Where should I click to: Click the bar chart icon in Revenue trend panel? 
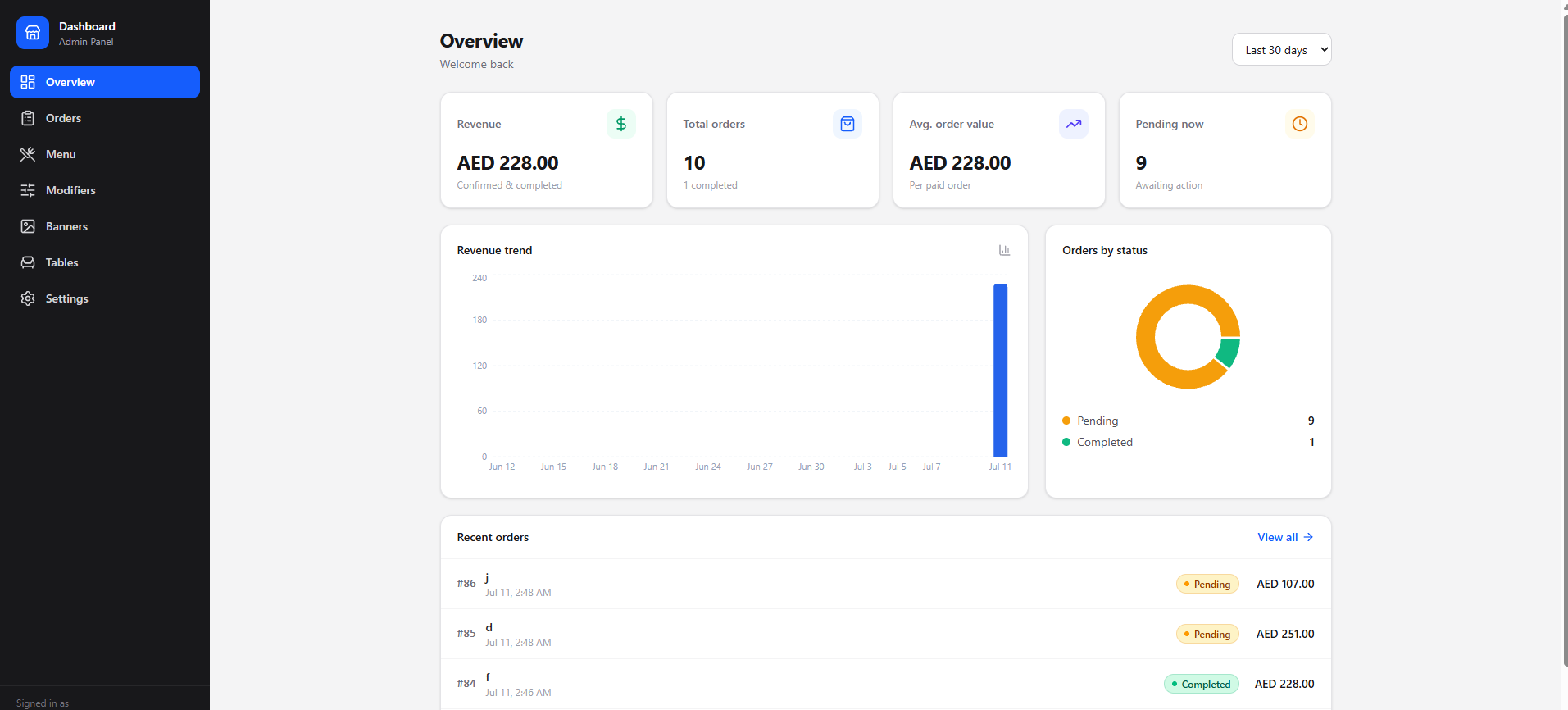tap(1004, 250)
